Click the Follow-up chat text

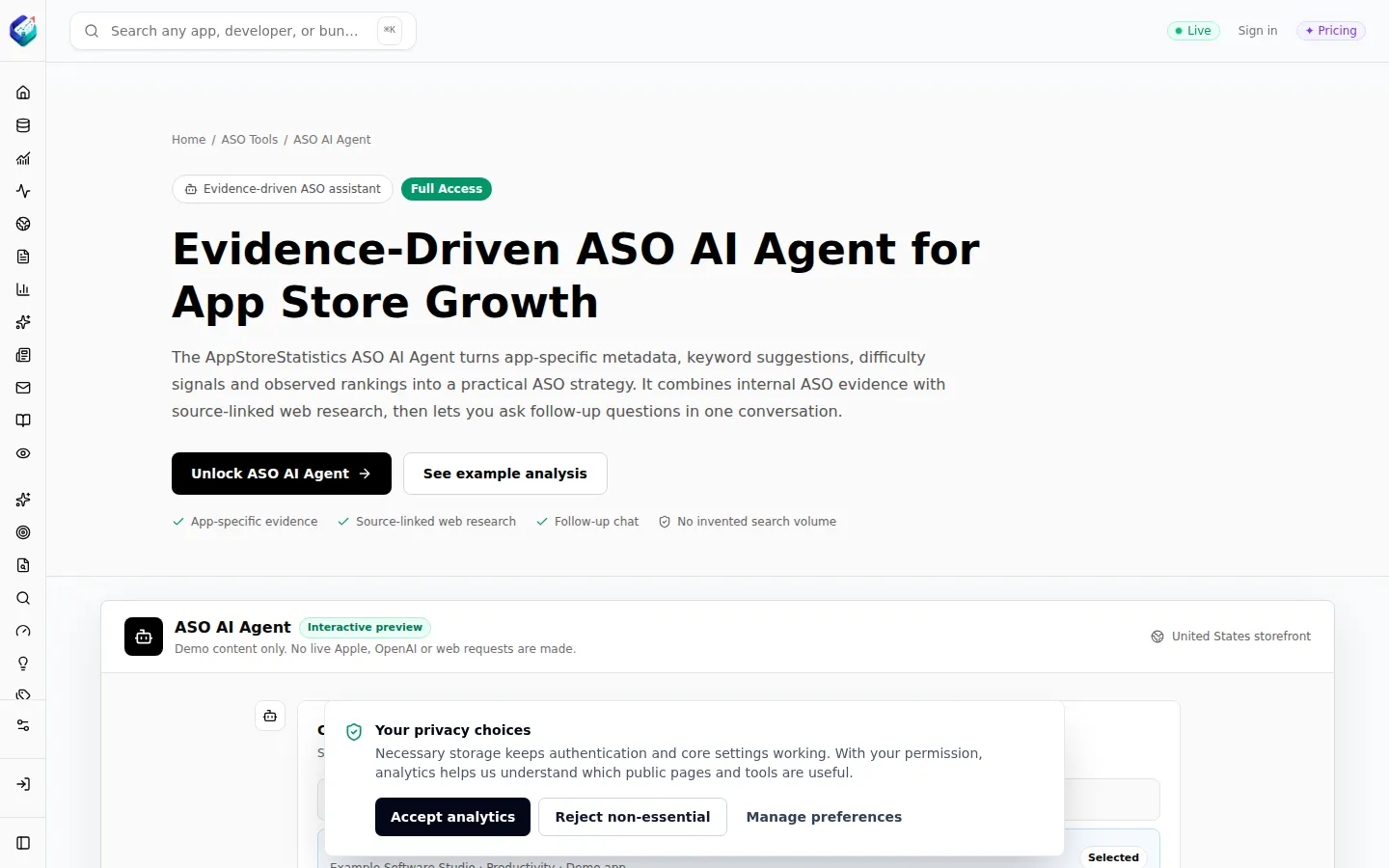596,522
